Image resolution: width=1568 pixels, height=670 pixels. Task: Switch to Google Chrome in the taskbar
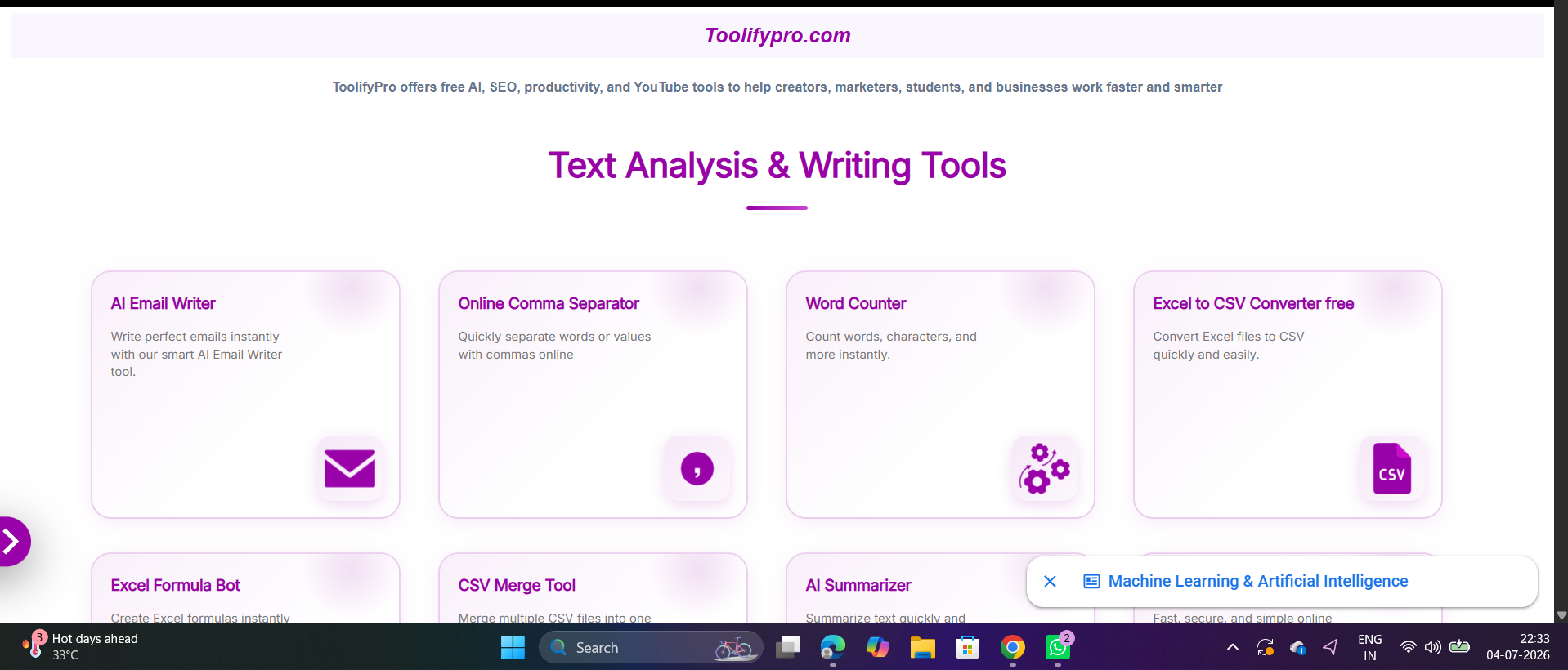coord(1013,648)
